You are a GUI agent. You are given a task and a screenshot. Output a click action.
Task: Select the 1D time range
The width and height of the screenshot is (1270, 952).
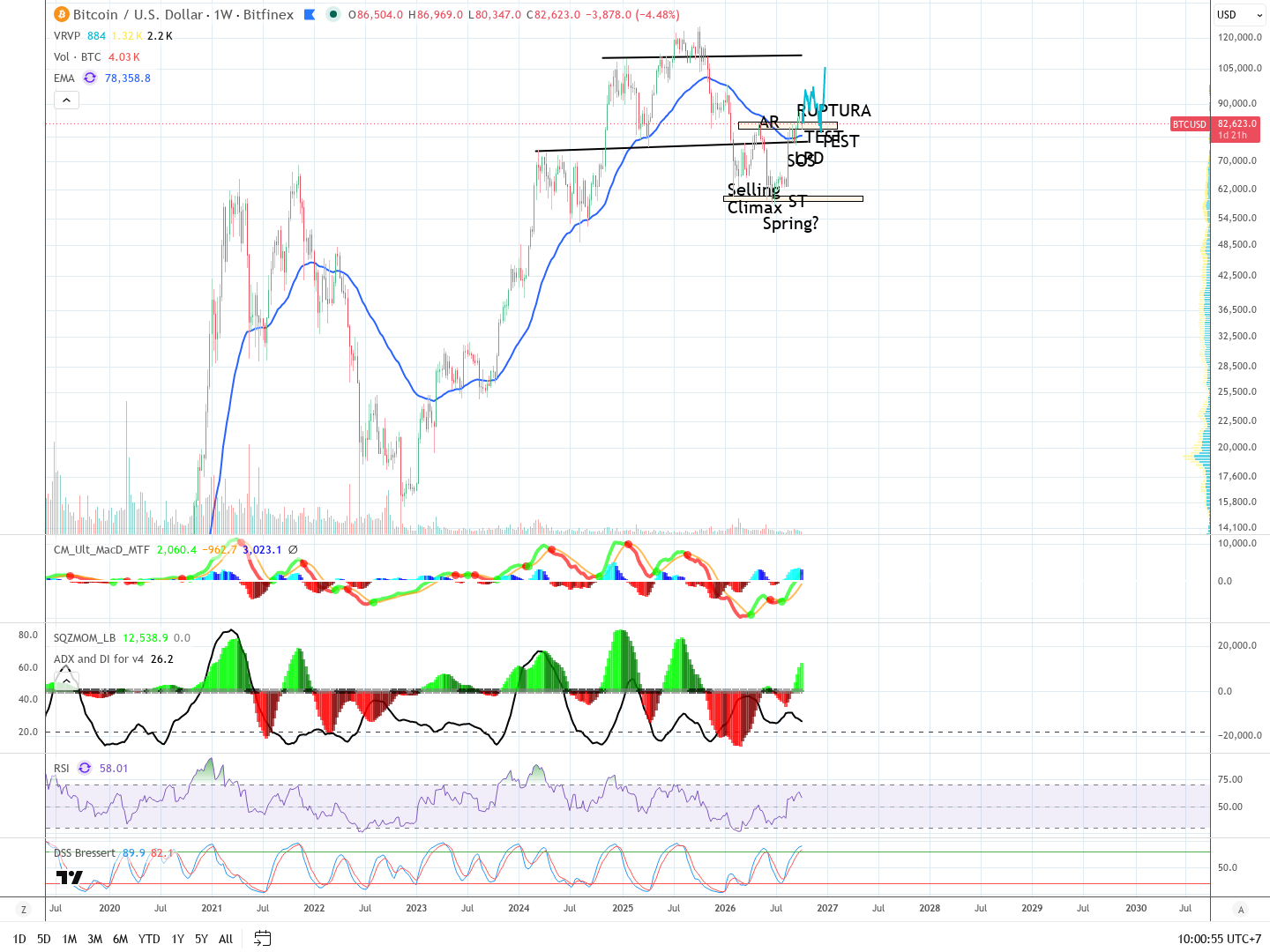[x=19, y=939]
